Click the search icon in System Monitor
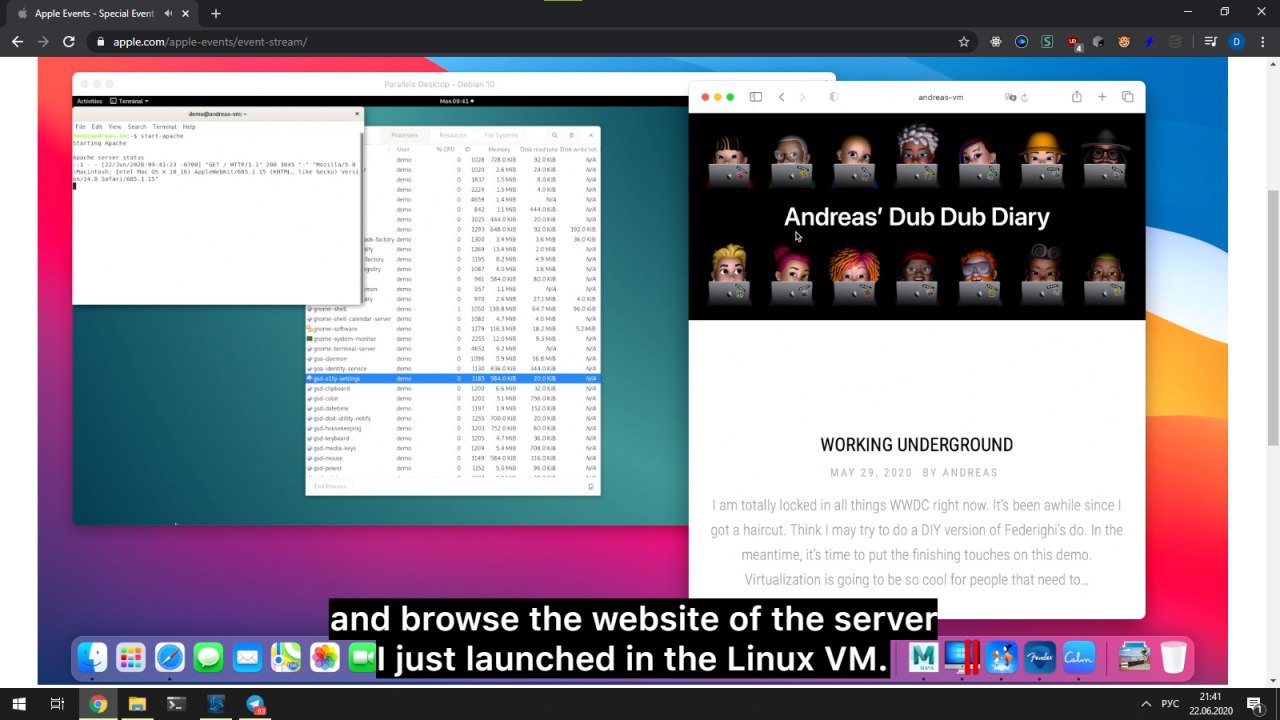Viewport: 1280px width, 720px height. pos(555,135)
